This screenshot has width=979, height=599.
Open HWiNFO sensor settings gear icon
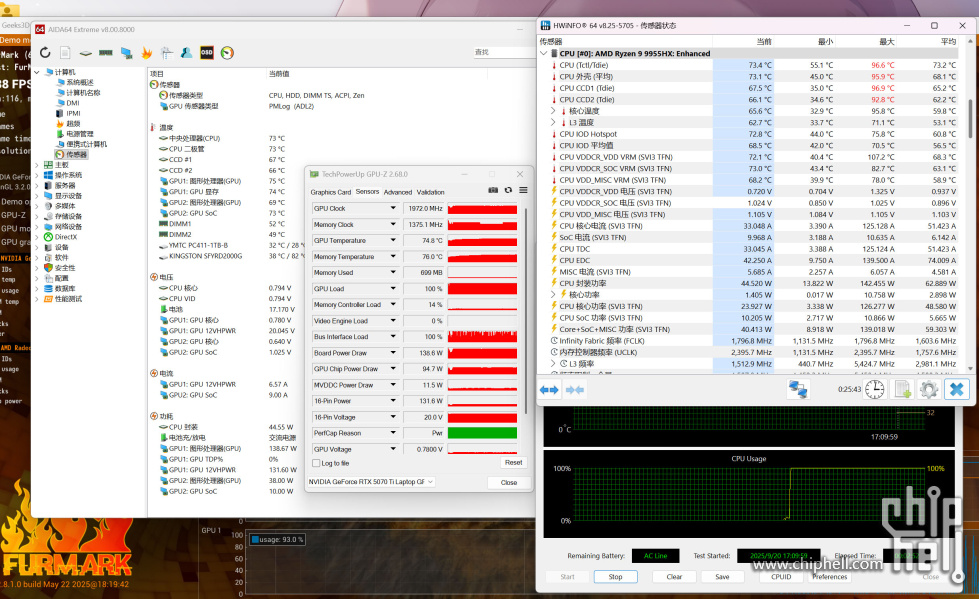[x=929, y=389]
